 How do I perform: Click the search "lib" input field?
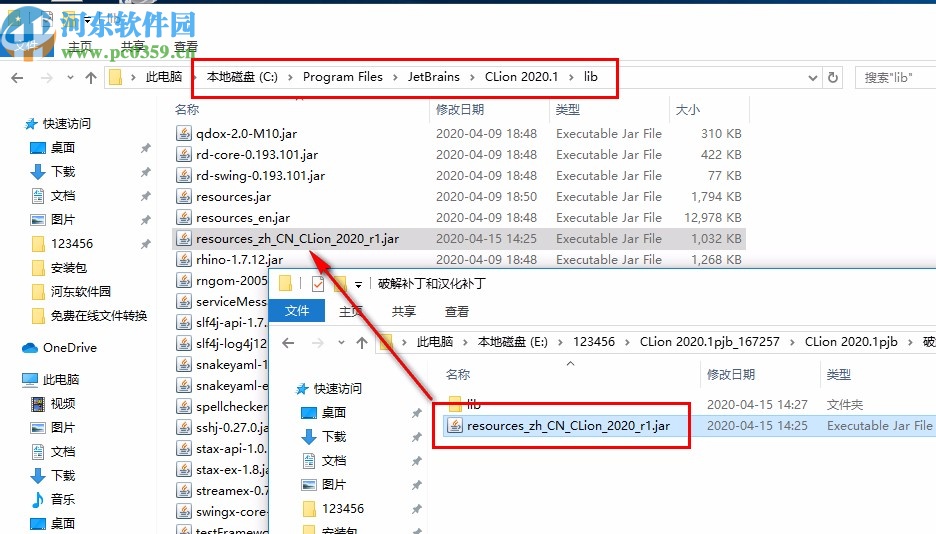coord(896,78)
